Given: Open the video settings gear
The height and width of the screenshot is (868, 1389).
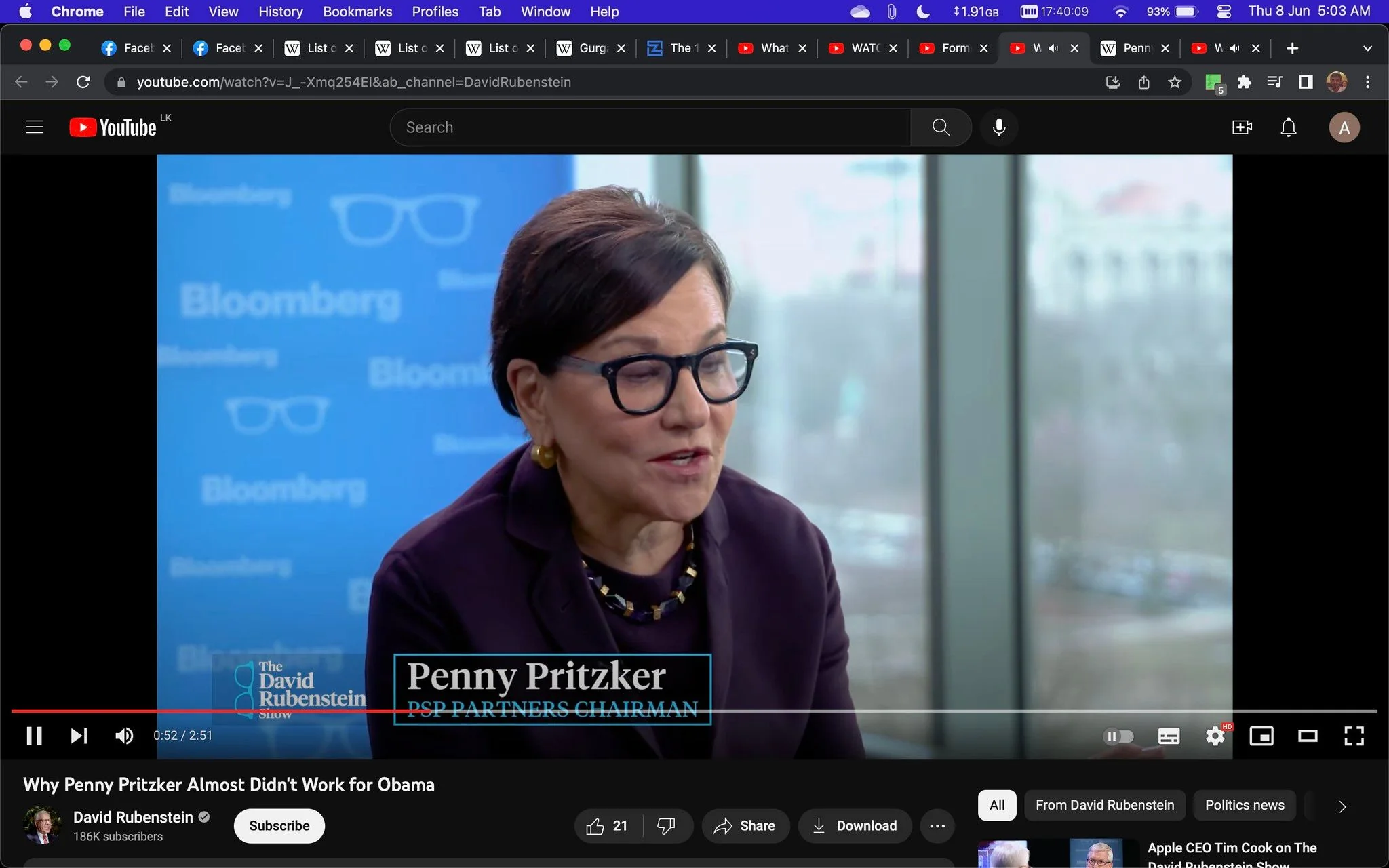Looking at the screenshot, I should 1215,736.
